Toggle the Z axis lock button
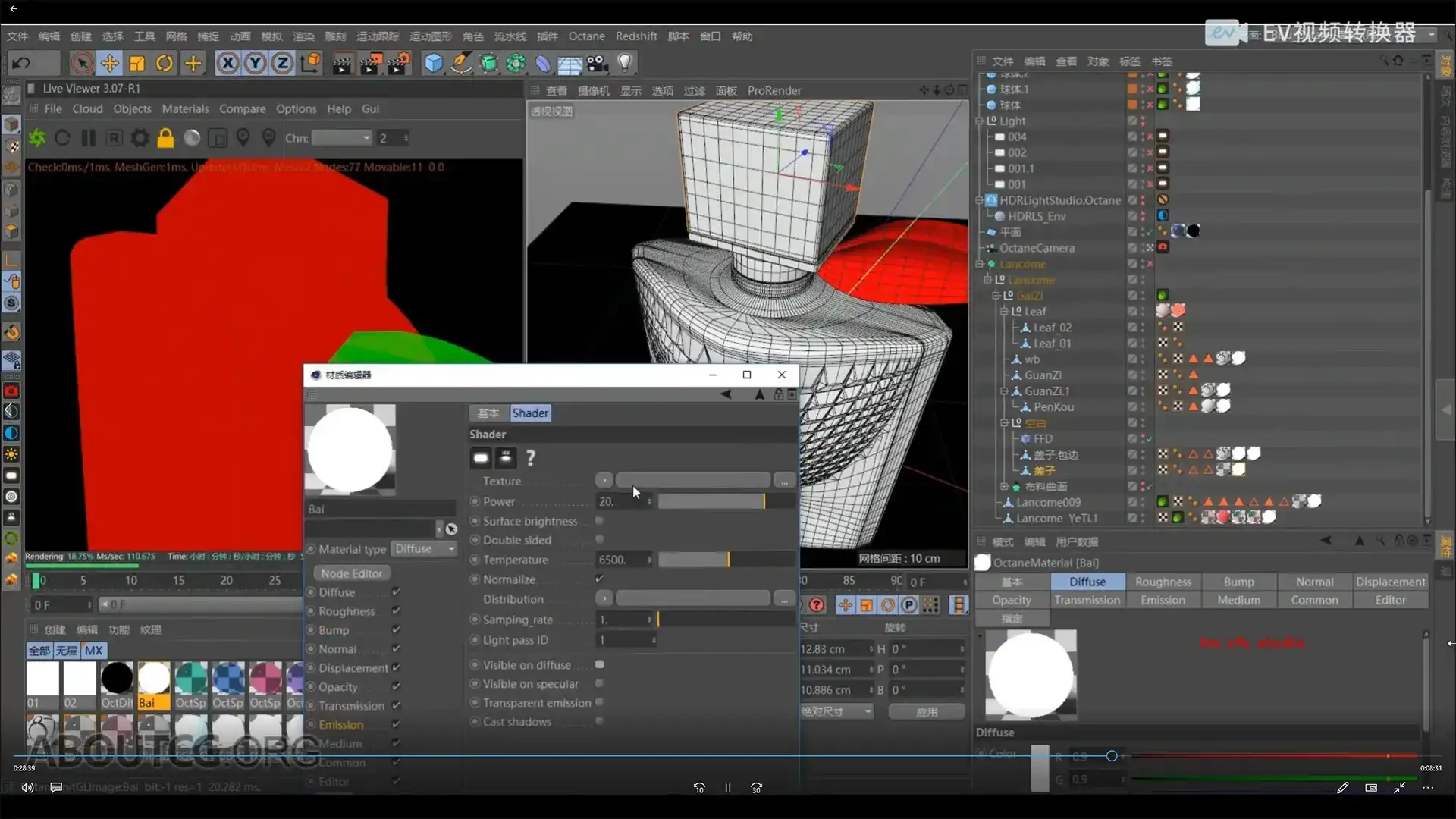This screenshot has width=1456, height=819. click(x=281, y=63)
